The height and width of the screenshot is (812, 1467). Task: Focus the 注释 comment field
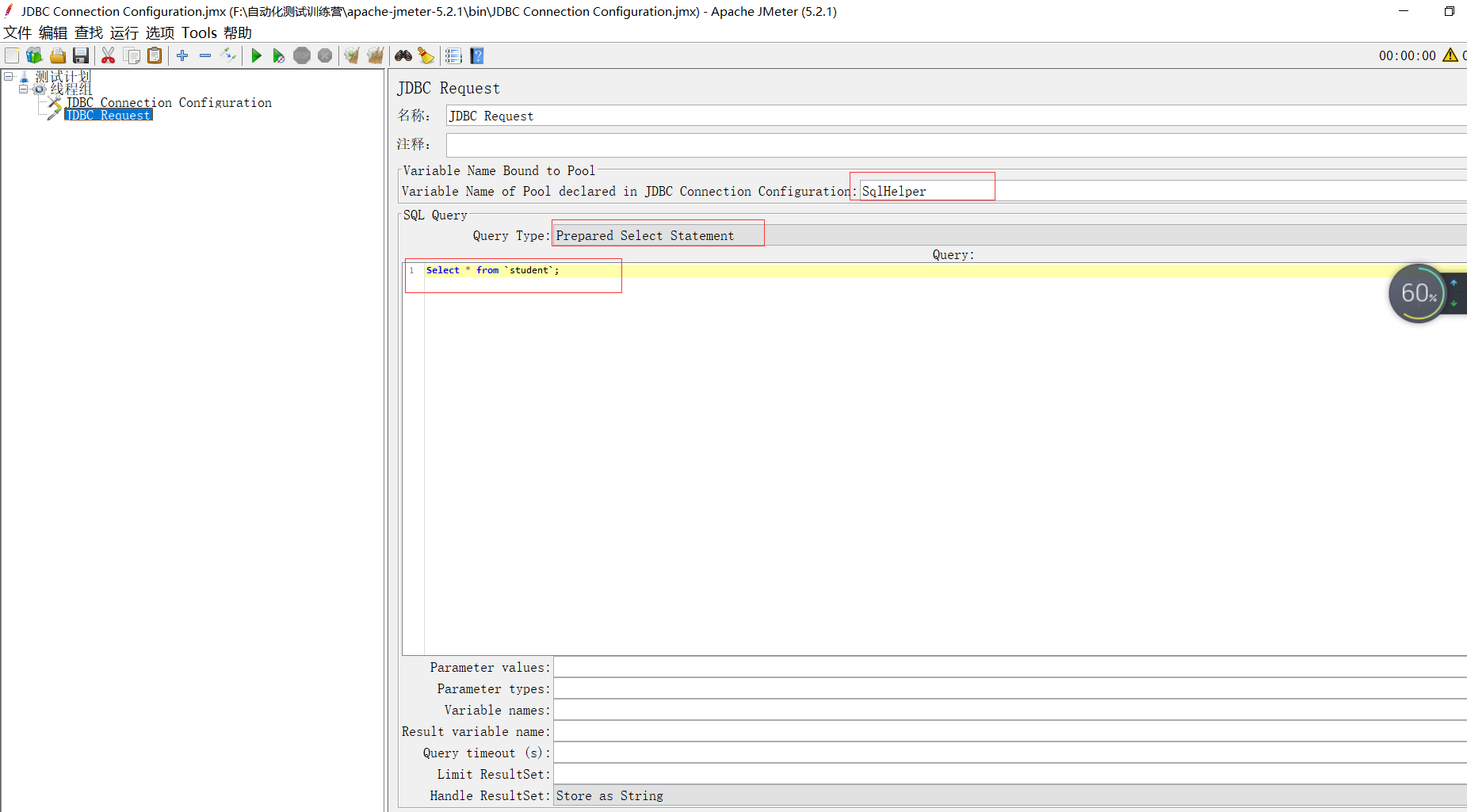pos(956,144)
